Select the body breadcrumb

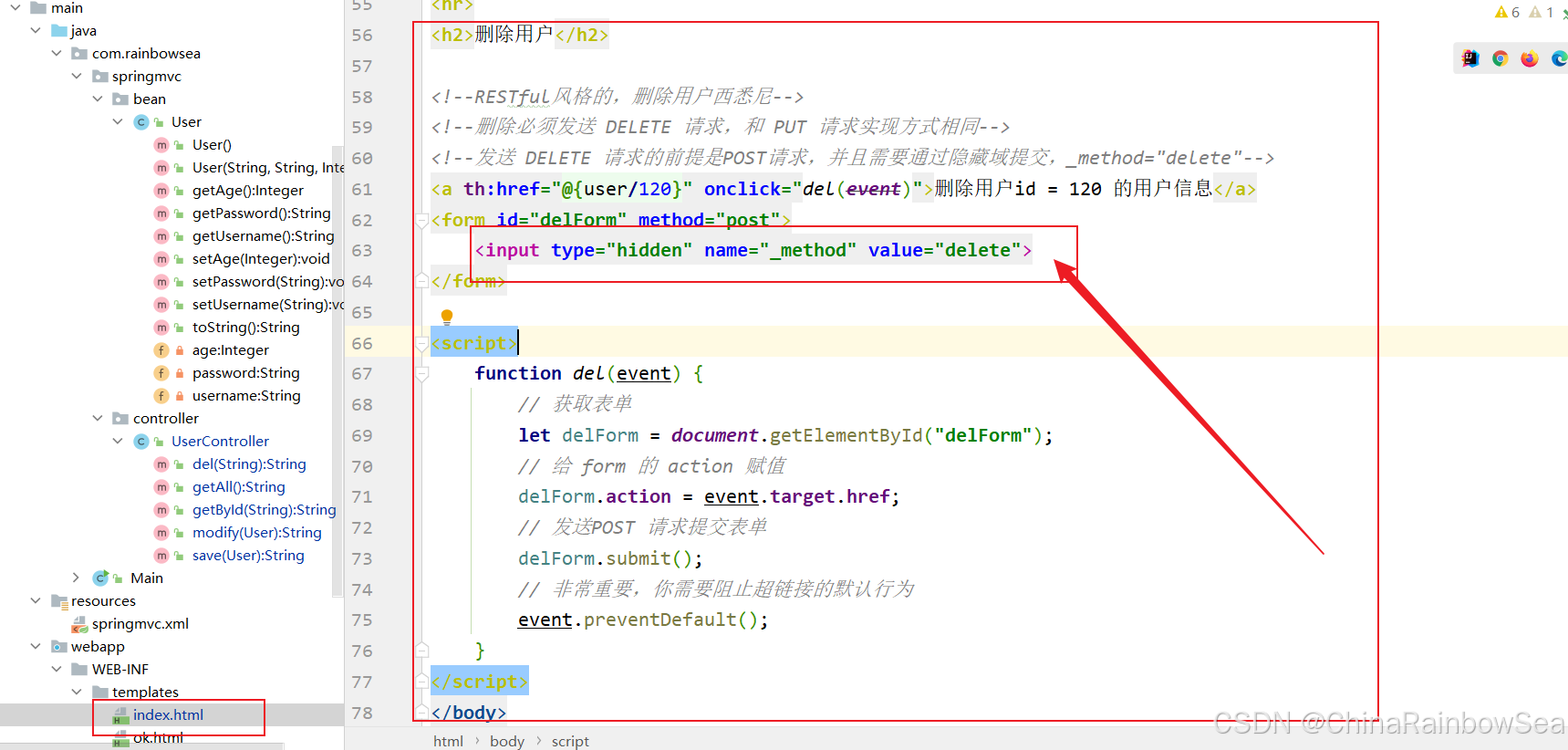point(507,741)
